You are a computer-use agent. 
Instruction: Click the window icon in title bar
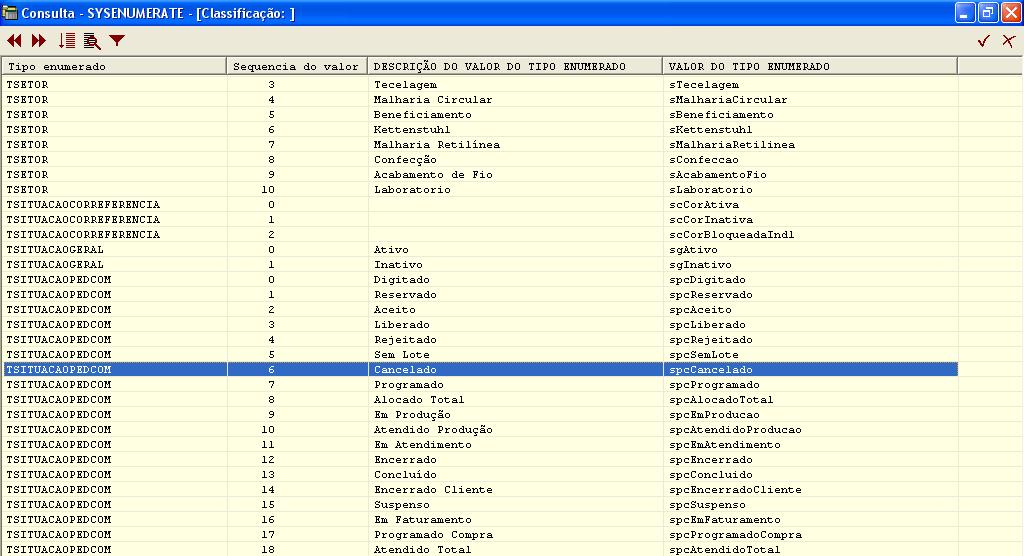coord(12,14)
